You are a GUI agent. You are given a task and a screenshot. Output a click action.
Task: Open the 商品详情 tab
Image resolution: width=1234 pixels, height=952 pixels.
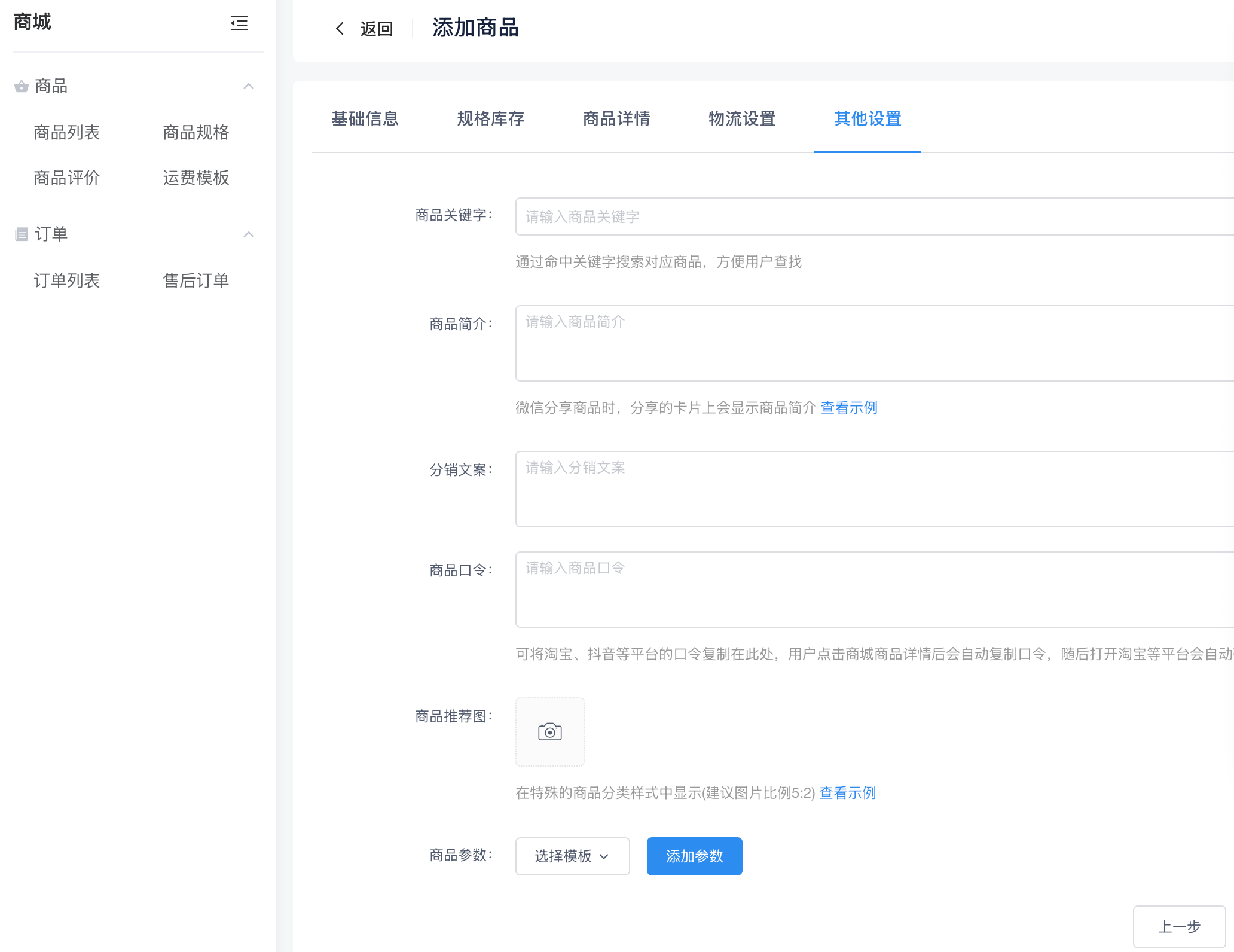click(x=616, y=118)
